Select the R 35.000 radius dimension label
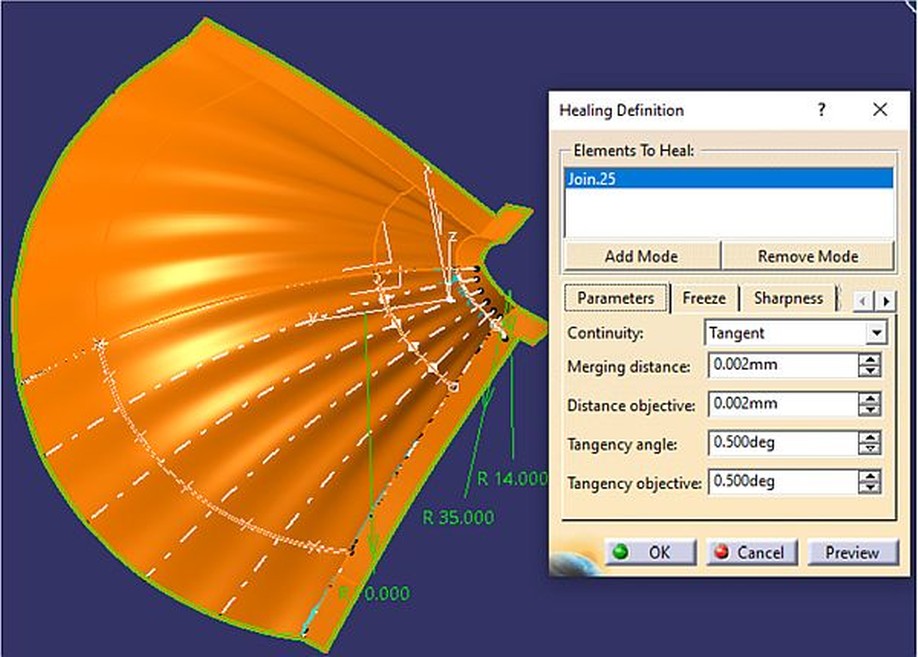The width and height of the screenshot is (918, 657). coord(458,517)
